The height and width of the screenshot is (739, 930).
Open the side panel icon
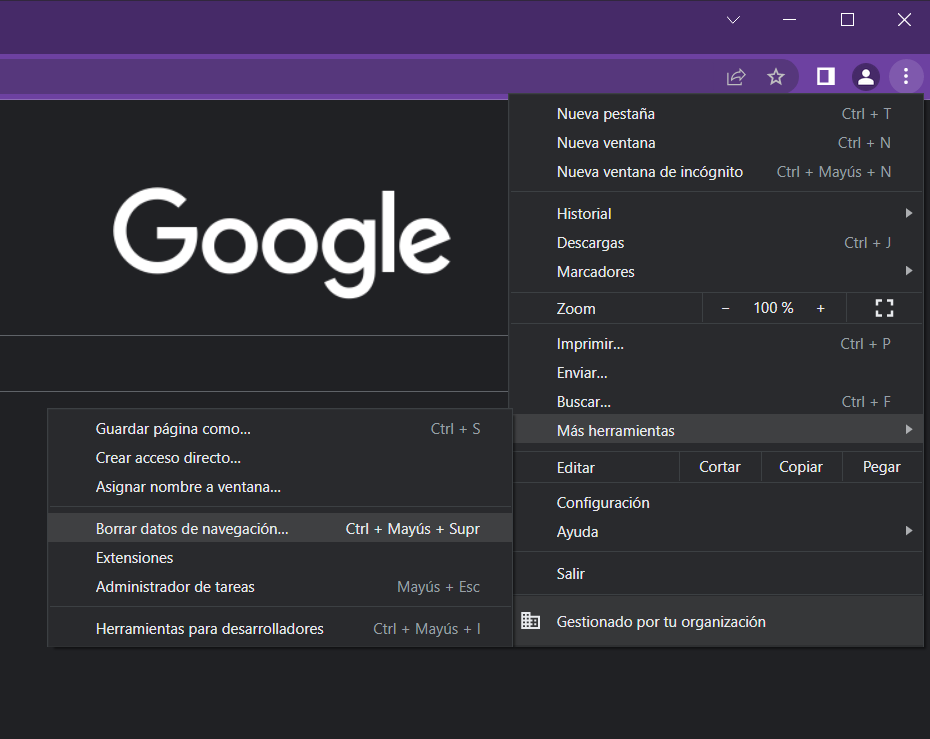tap(826, 77)
